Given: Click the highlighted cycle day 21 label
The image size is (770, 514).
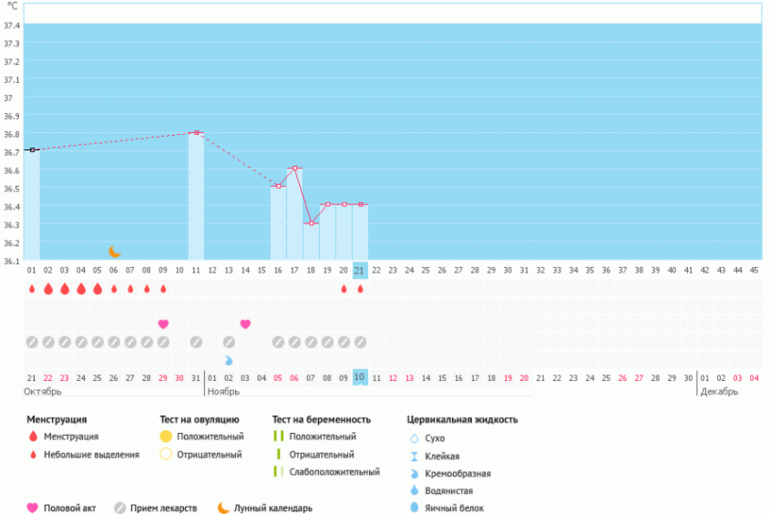Looking at the screenshot, I should tap(360, 270).
